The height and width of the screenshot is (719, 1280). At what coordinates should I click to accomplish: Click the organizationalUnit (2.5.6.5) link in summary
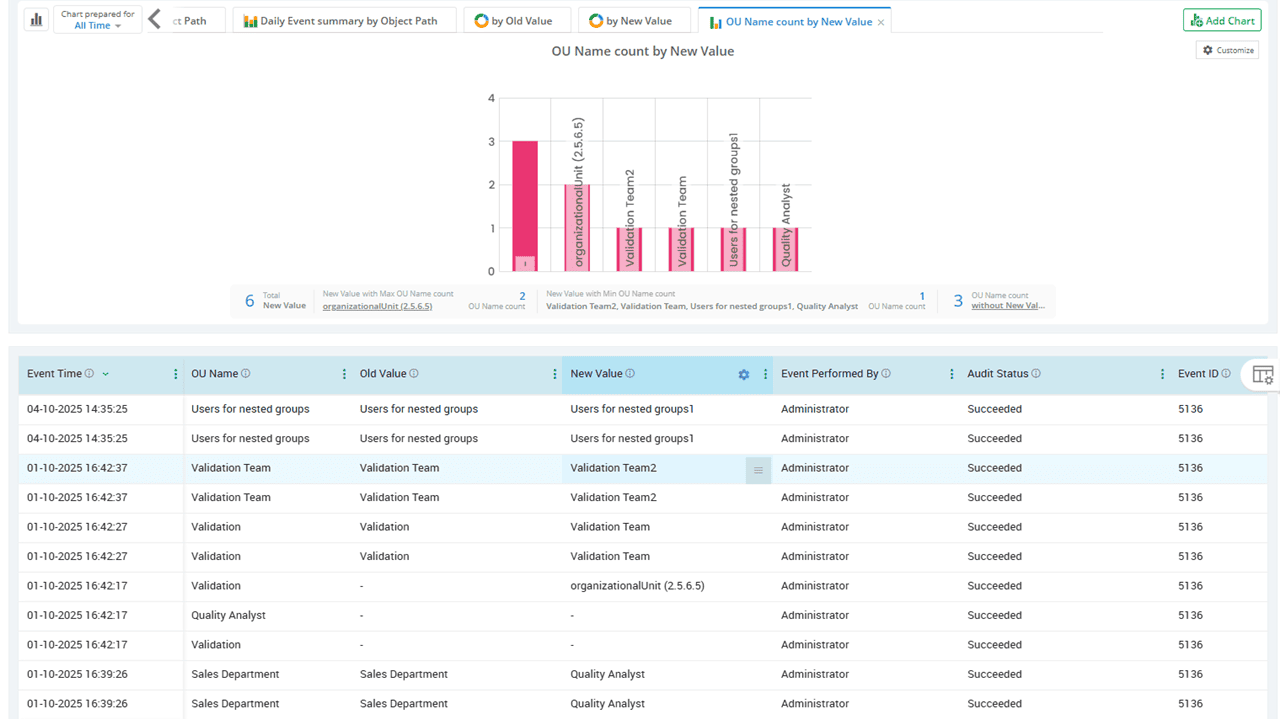(x=377, y=306)
